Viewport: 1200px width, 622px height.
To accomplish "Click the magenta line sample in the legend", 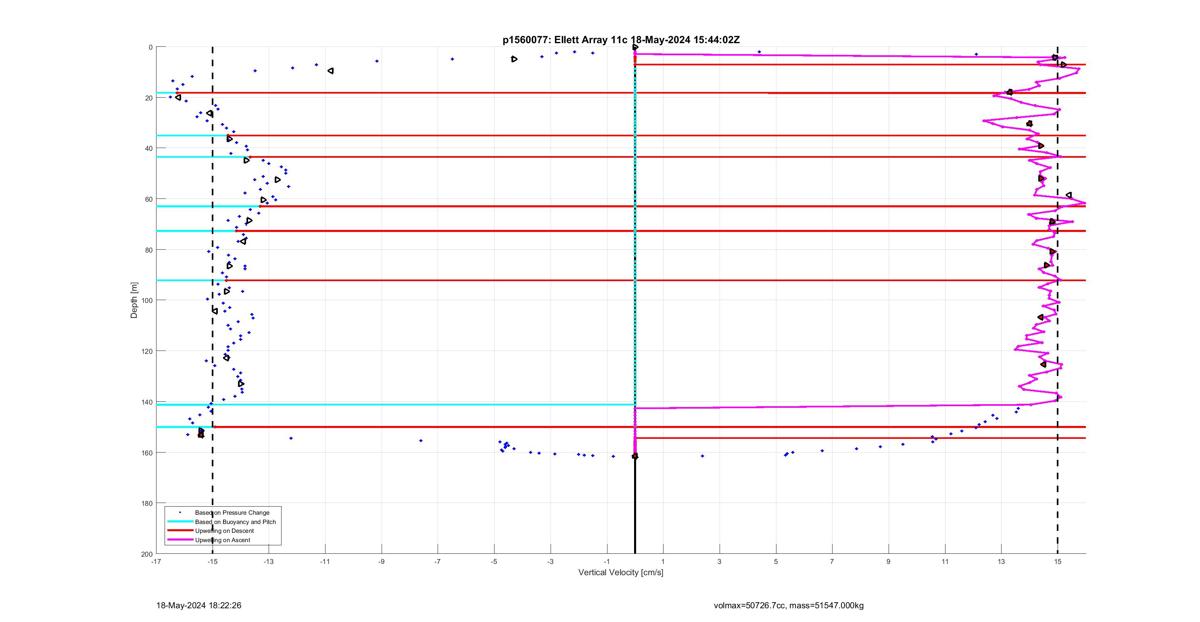I will (179, 540).
